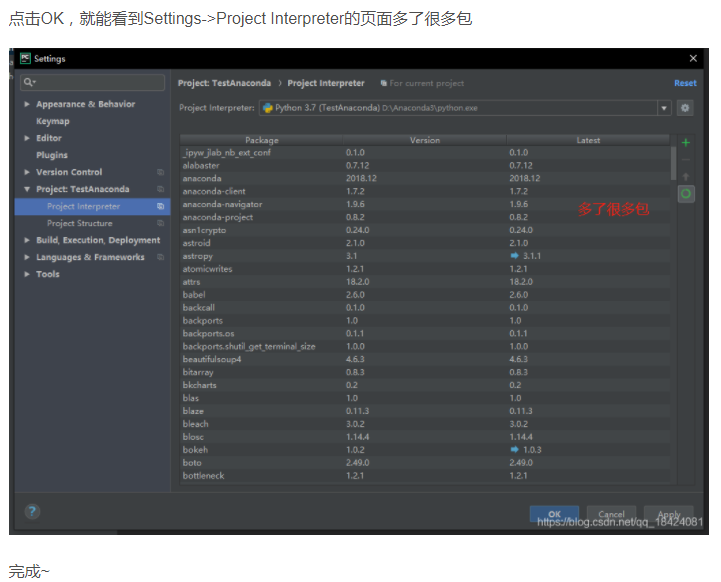Click the install package plus icon
This screenshot has width=721, height=582.
686,143
